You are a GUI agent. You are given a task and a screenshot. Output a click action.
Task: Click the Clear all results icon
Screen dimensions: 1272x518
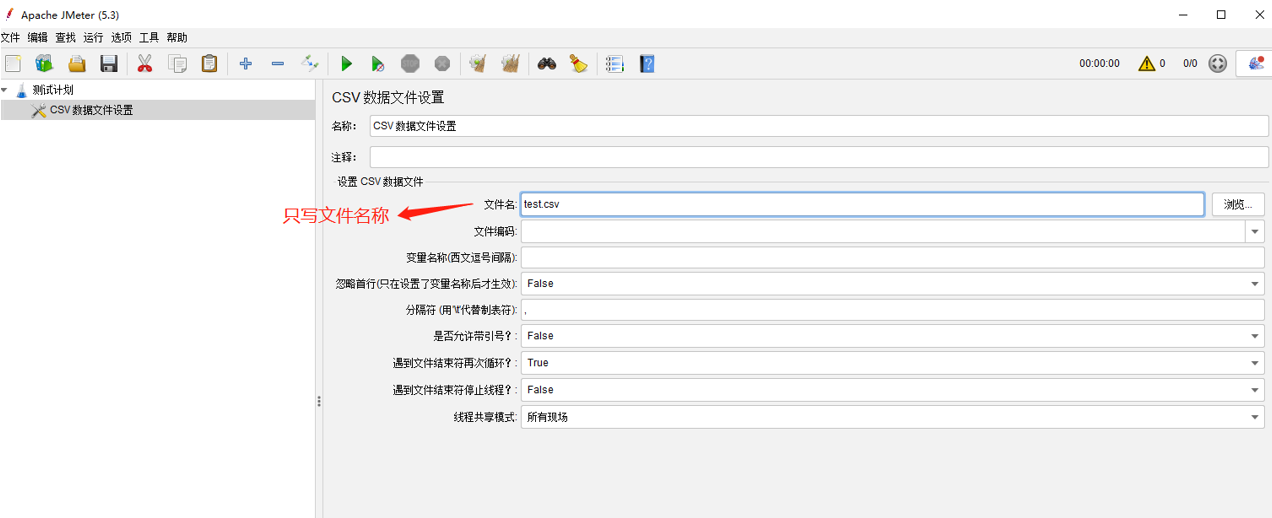[511, 63]
